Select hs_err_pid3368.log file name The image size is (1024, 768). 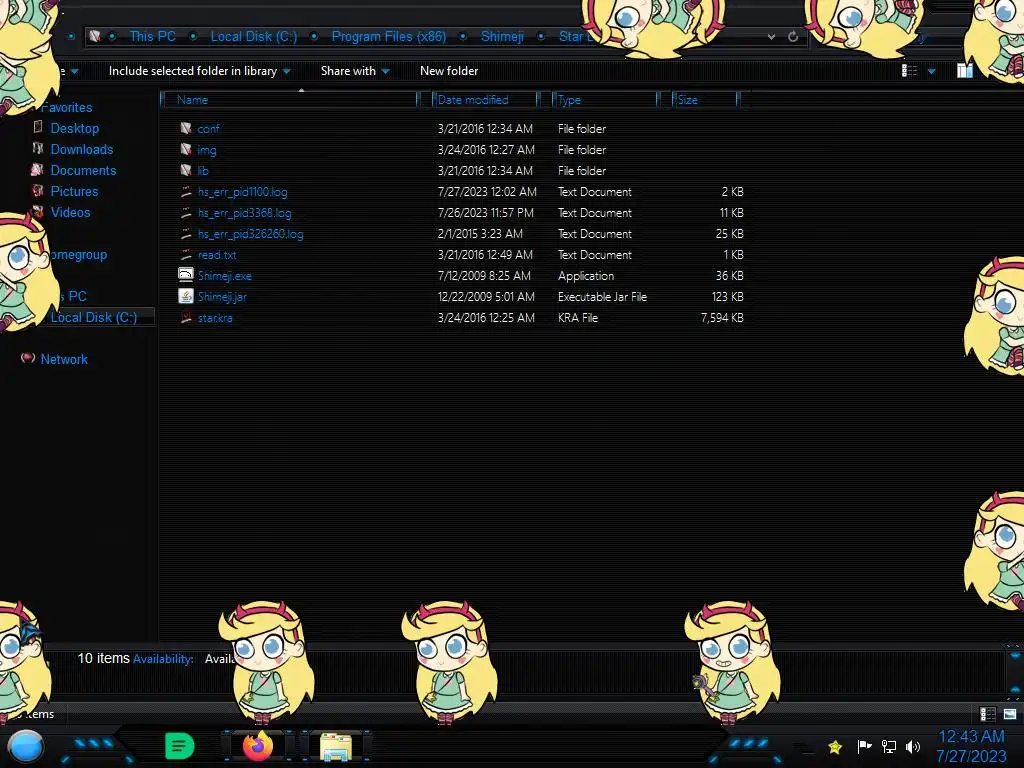click(x=244, y=213)
